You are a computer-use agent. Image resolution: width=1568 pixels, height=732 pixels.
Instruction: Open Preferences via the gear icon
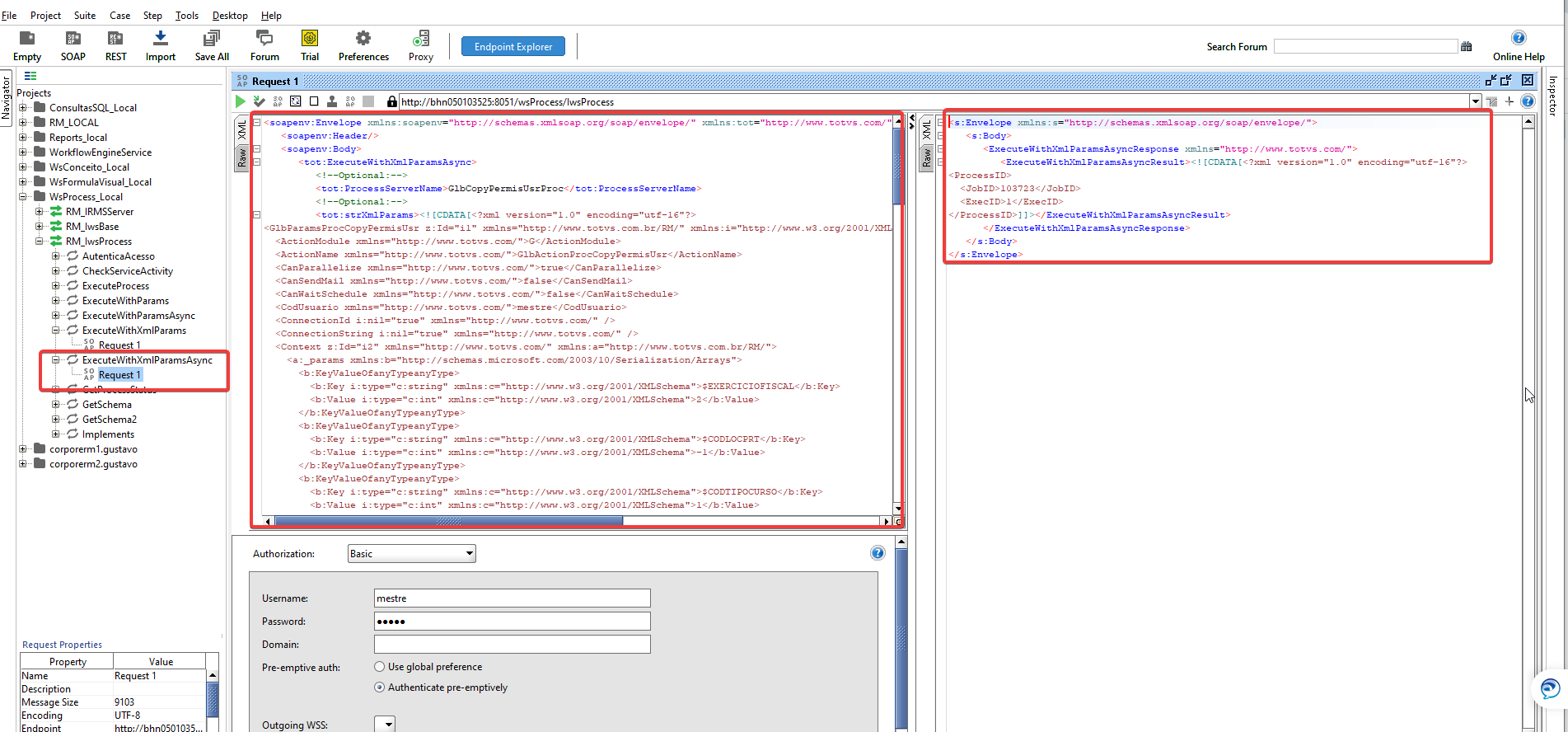[363, 38]
